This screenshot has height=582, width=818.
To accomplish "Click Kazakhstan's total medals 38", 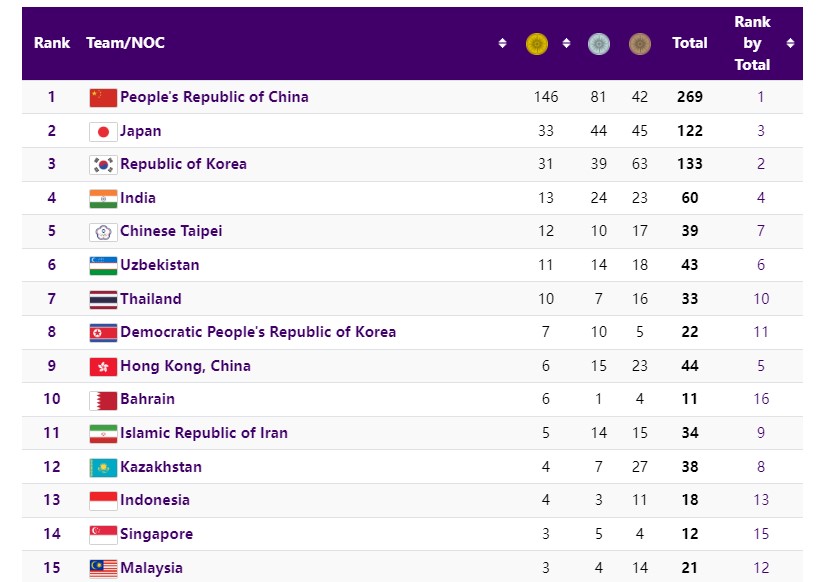I will pyautogui.click(x=690, y=467).
